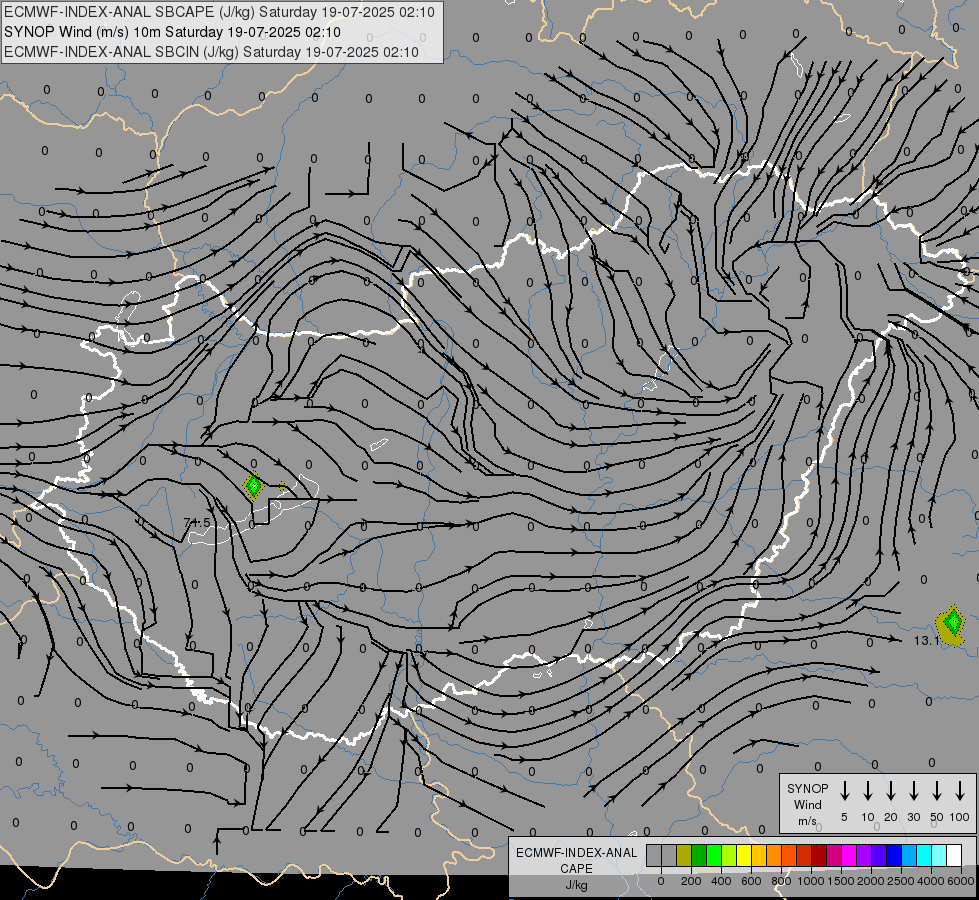Click the wind legend arrow above 20
979x900 pixels.
890,791
